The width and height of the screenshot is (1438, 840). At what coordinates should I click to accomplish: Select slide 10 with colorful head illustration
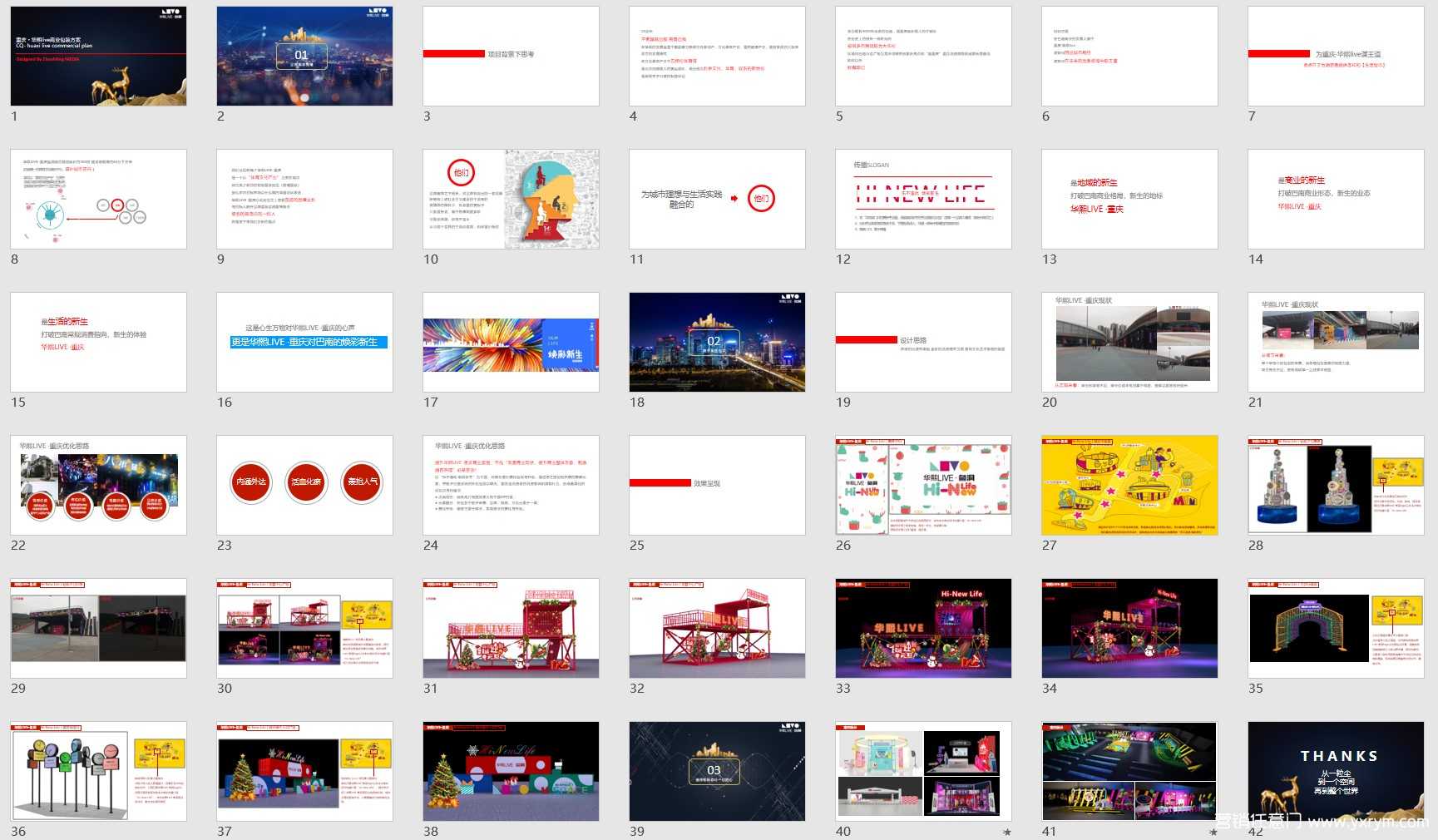point(511,199)
